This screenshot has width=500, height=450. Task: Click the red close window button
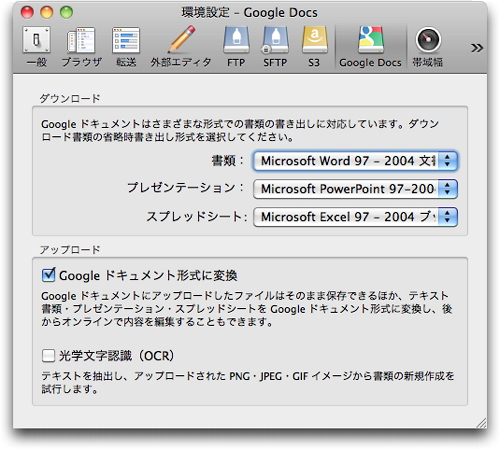(x=27, y=13)
